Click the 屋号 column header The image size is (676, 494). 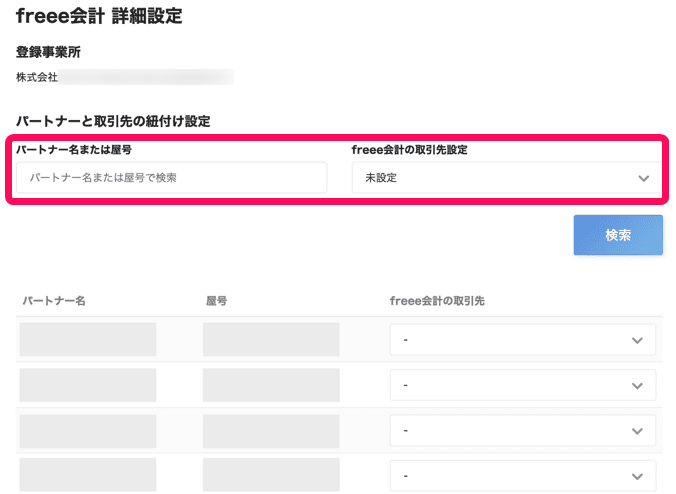tap(216, 301)
